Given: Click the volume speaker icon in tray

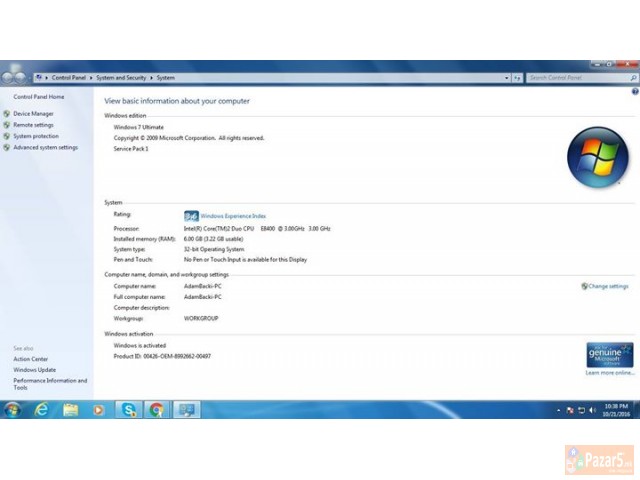Looking at the screenshot, I should coord(592,410).
